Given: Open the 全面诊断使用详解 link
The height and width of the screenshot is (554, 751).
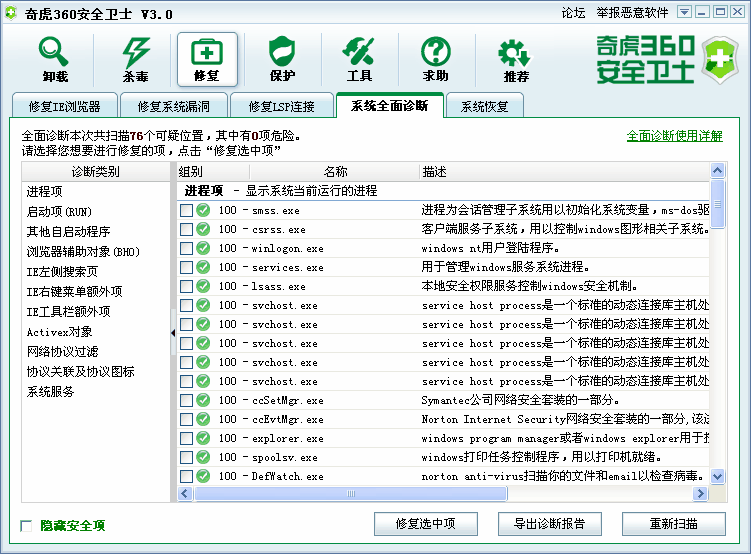Looking at the screenshot, I should [x=674, y=136].
